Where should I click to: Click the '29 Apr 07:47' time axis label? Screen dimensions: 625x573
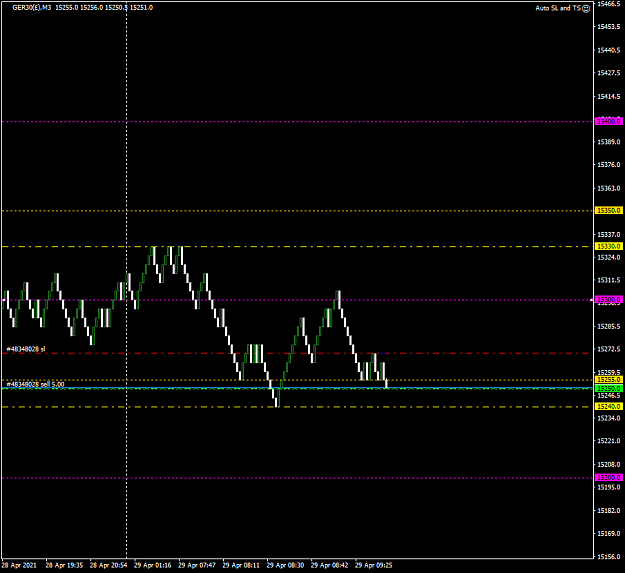tap(197, 565)
